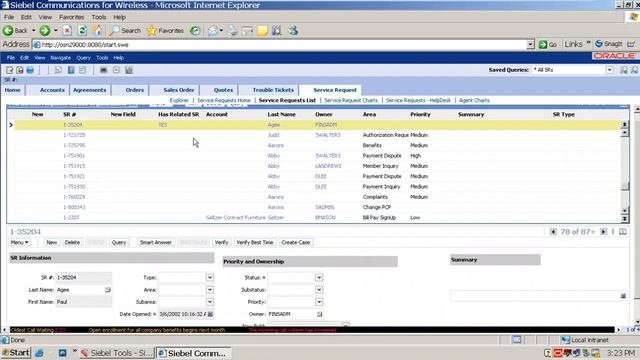
Task: Switch to Accounts tab
Action: (52, 90)
